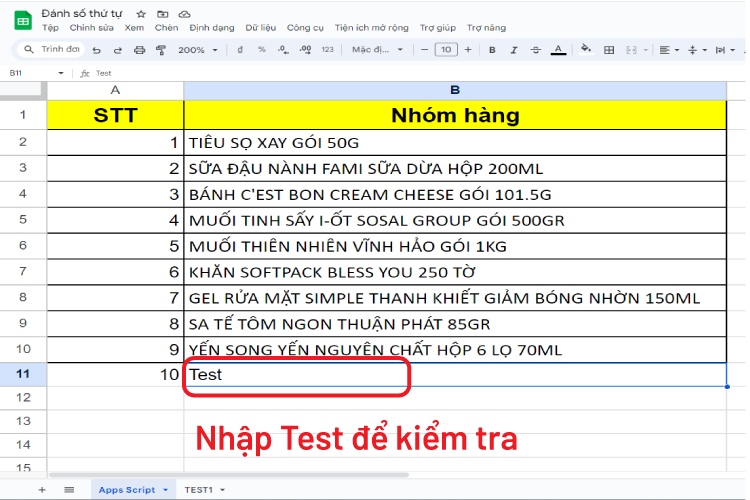Screen dimensions: 750x500
Task: Select column A header
Action: (x=115, y=90)
